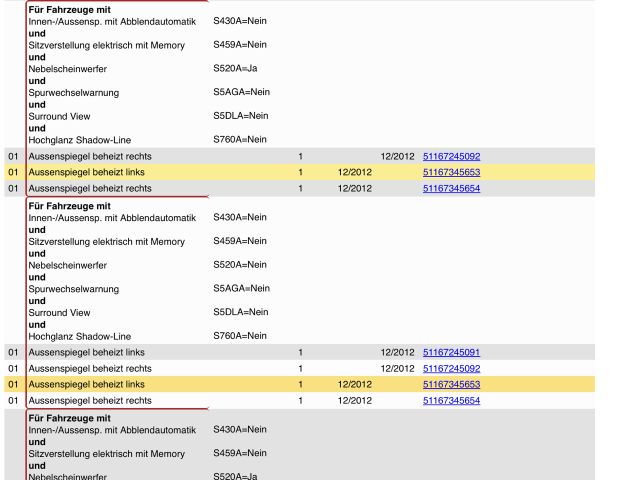The width and height of the screenshot is (640, 480).
Task: Click the topmost Für Fahrzeuge mit heading
Action: [x=68, y=9]
